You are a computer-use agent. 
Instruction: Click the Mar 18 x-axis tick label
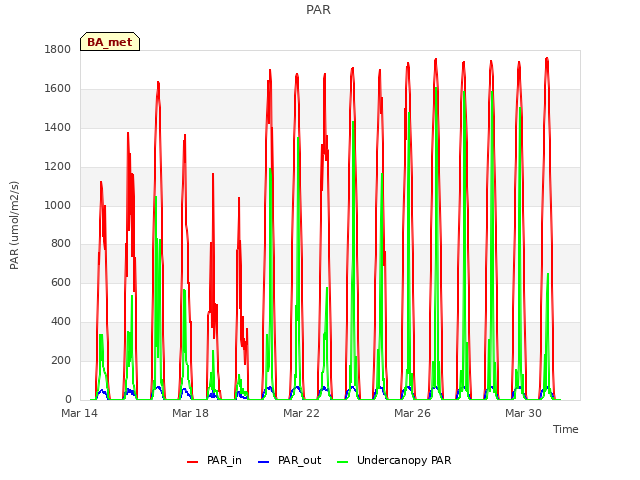[x=191, y=413]
